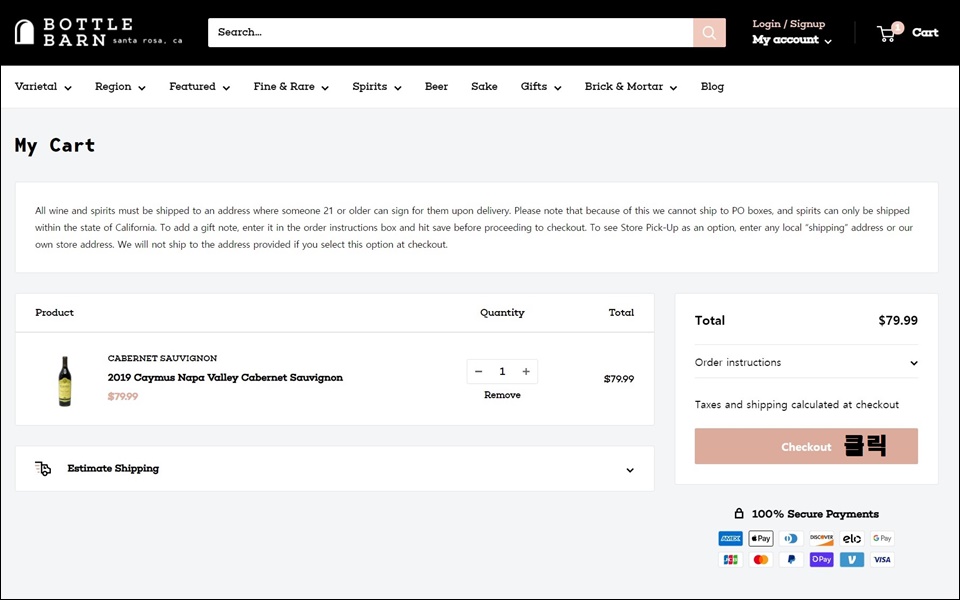Screen dimensions: 960x600
Task: Open the My account dropdown
Action: 792,40
